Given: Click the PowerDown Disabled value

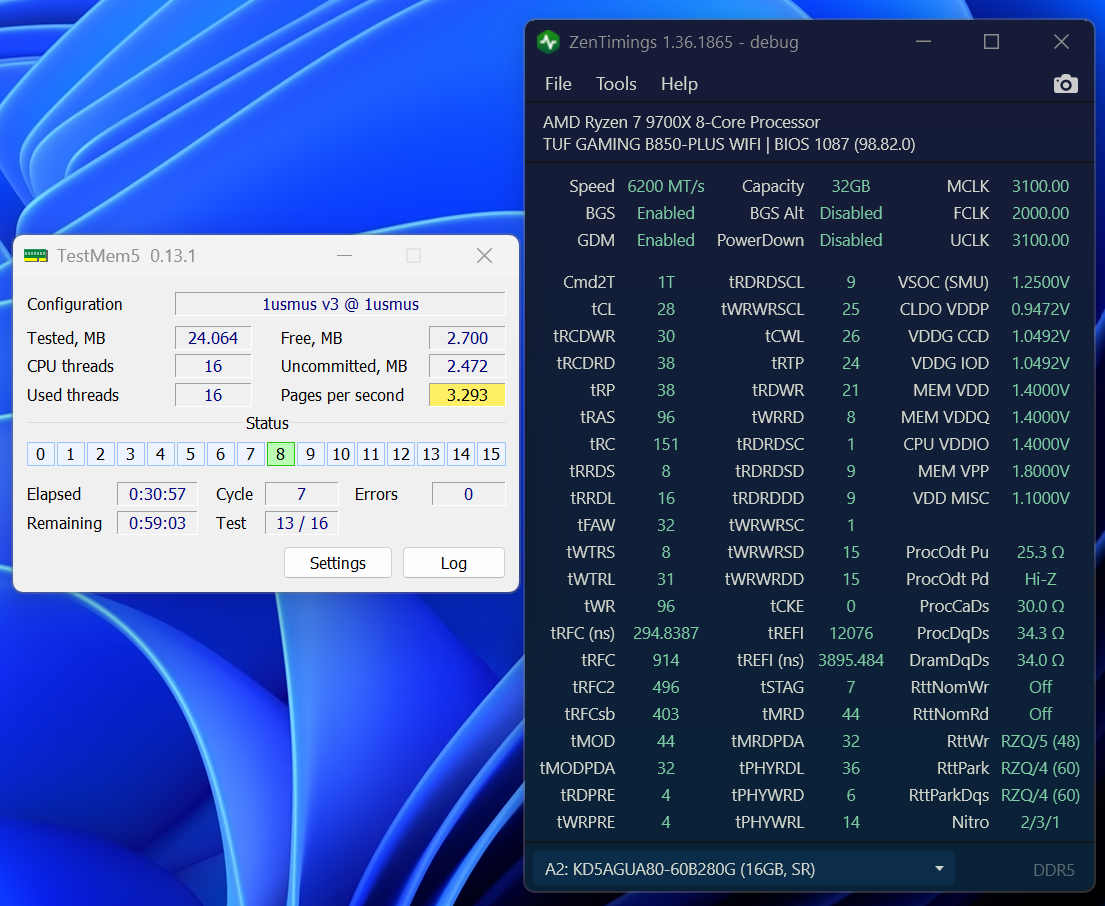Looking at the screenshot, I should tap(851, 240).
